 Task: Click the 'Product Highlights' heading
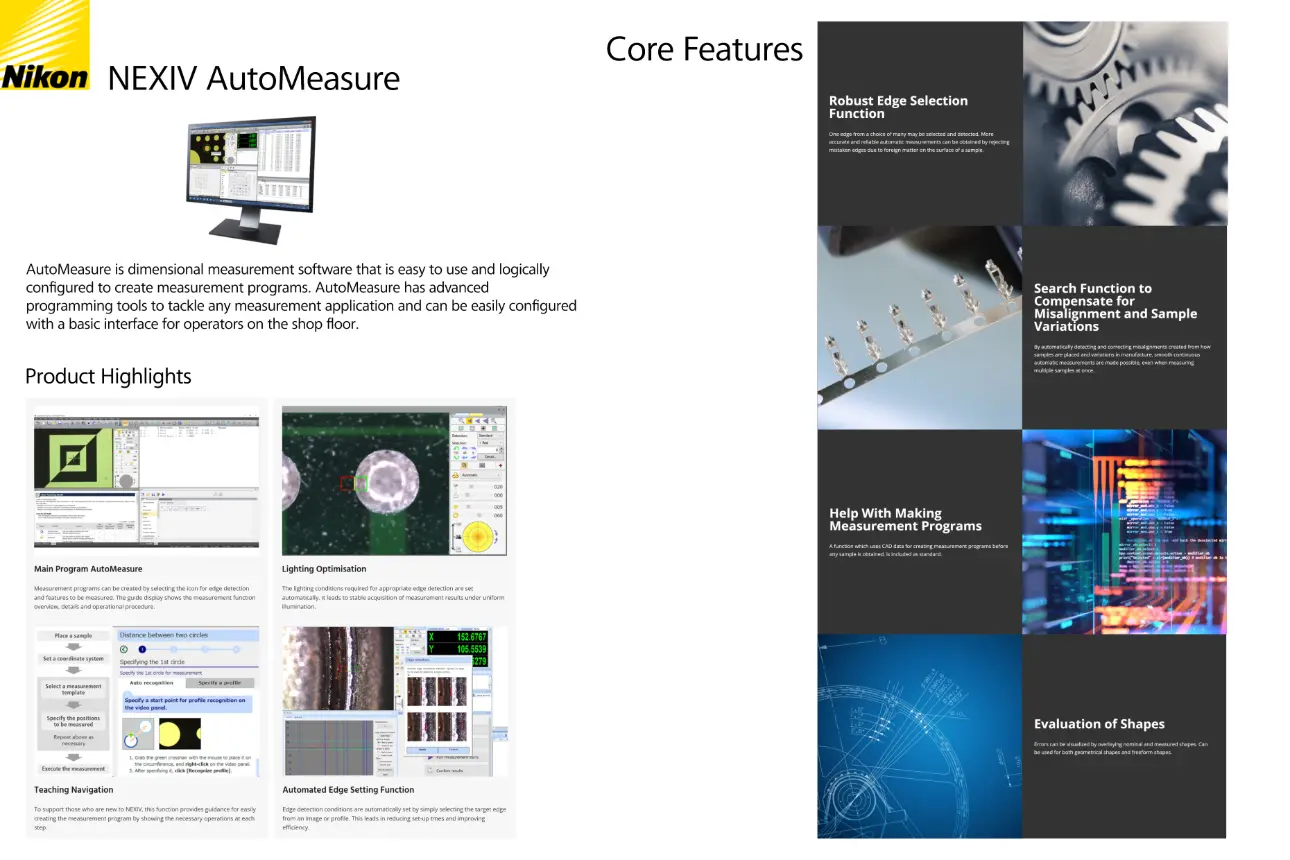(x=108, y=376)
